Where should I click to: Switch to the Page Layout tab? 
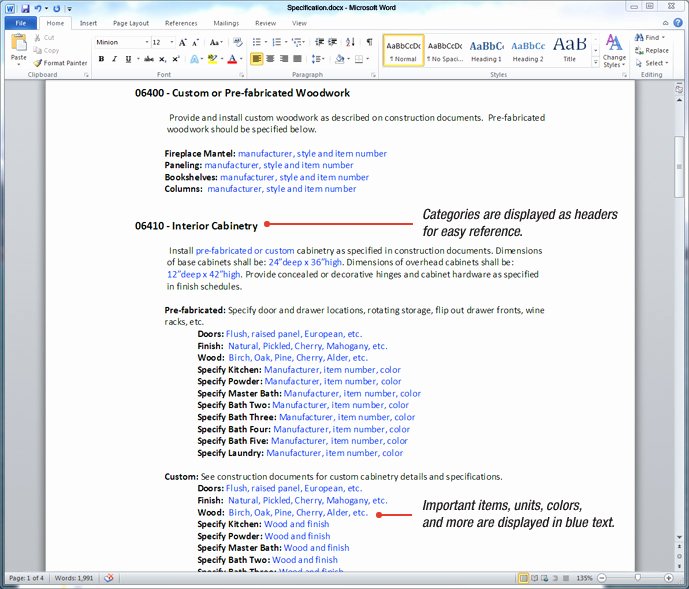tap(131, 23)
